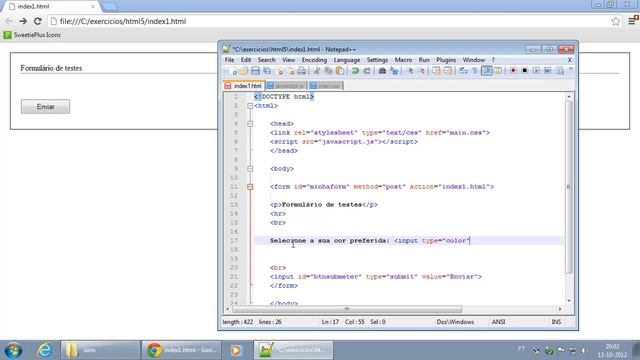Collapse the head section fold marker
Screen dimensions: 640x360
[x=250, y=124]
